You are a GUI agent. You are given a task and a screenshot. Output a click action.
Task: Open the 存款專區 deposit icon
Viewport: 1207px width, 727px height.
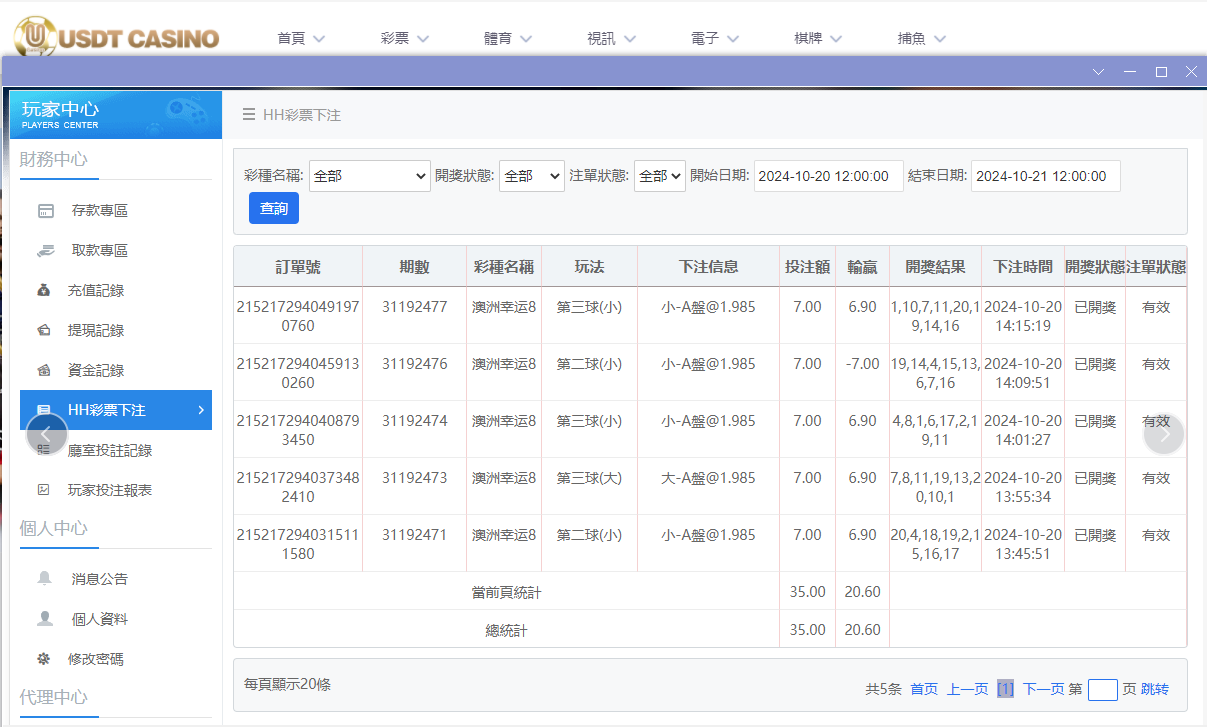(47, 210)
